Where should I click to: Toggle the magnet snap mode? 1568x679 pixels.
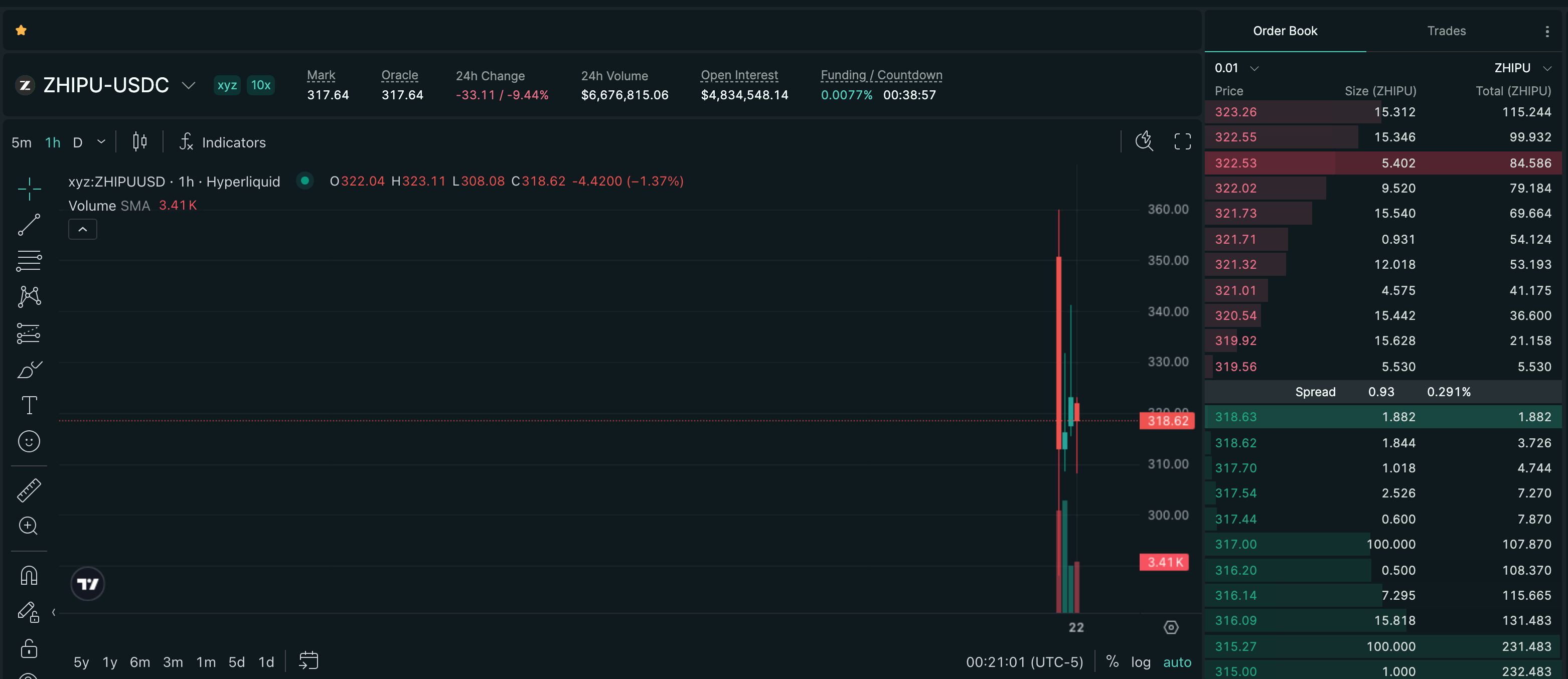pyautogui.click(x=29, y=575)
